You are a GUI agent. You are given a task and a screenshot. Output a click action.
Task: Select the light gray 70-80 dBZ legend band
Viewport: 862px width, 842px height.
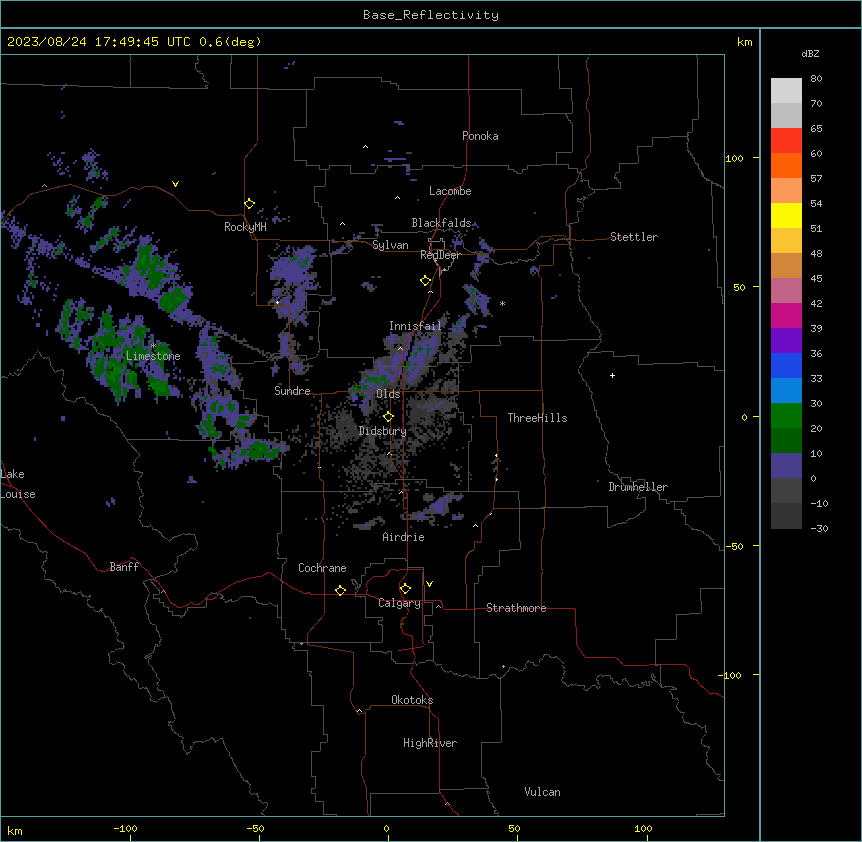[x=786, y=91]
